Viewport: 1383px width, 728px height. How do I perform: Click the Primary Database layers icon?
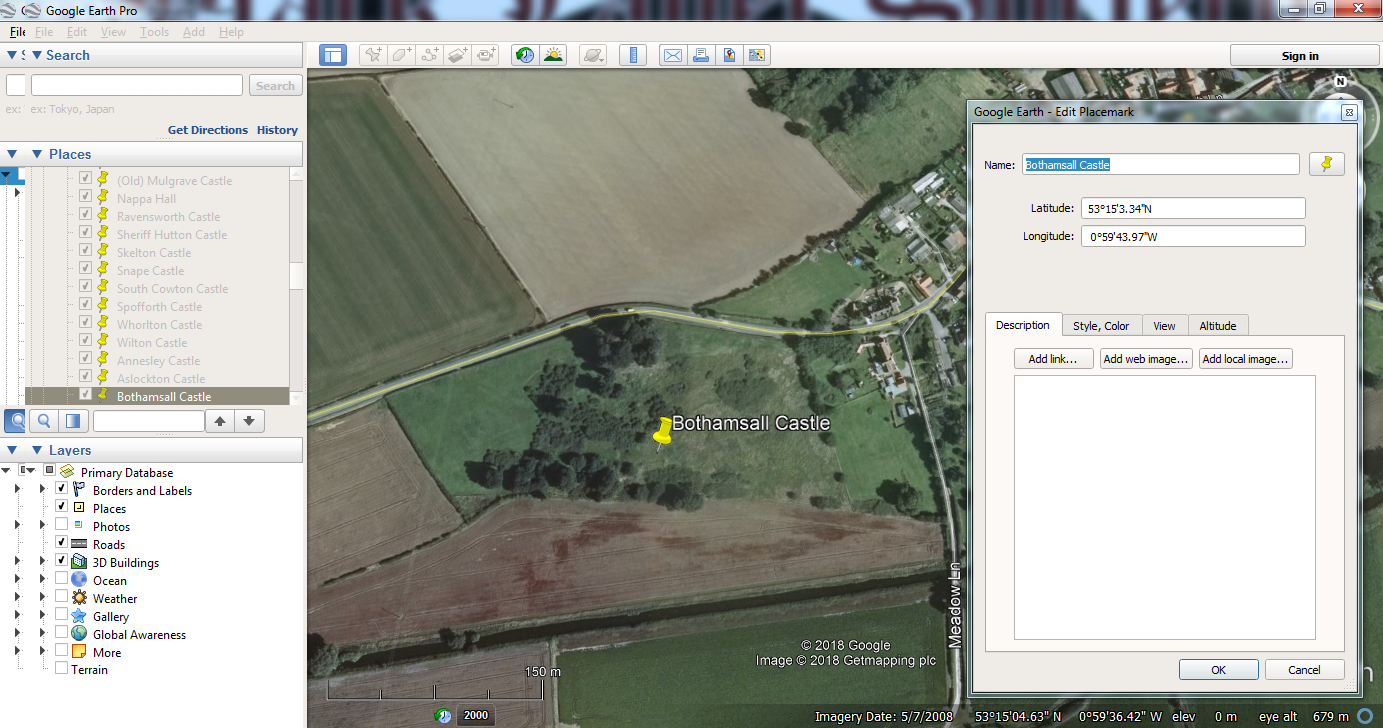pyautogui.click(x=67, y=472)
